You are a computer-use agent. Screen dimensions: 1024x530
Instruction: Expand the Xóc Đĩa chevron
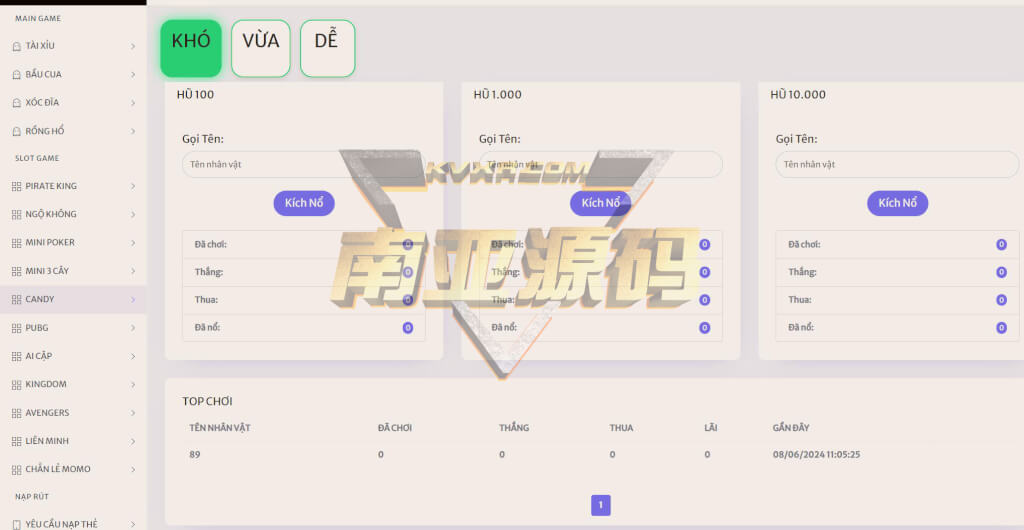(133, 103)
